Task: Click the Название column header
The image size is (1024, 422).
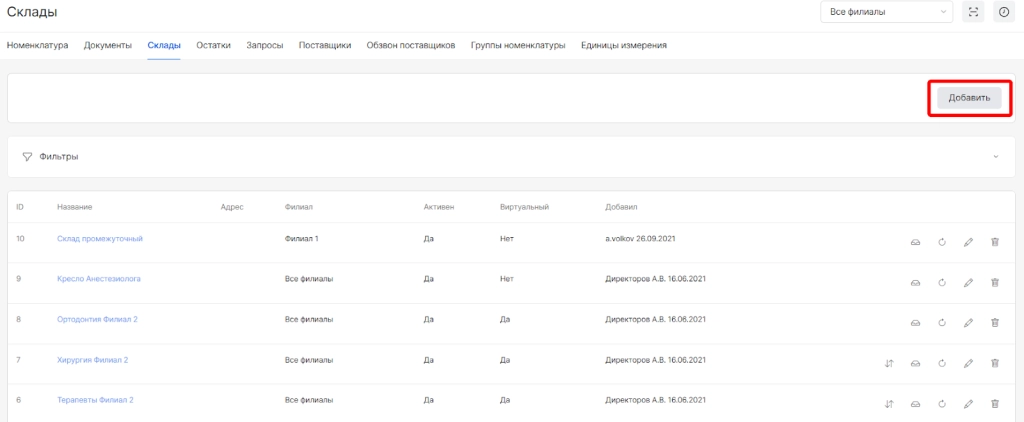Action: pyautogui.click(x=75, y=207)
